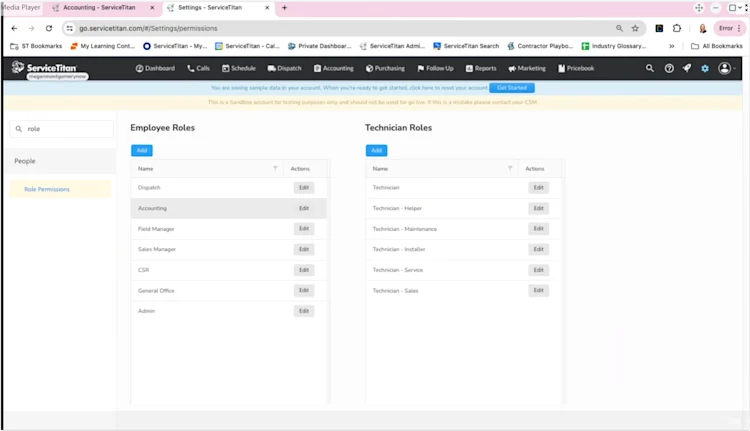Filter the Technician Roles Name column
The width and height of the screenshot is (750, 431).
tap(510, 168)
